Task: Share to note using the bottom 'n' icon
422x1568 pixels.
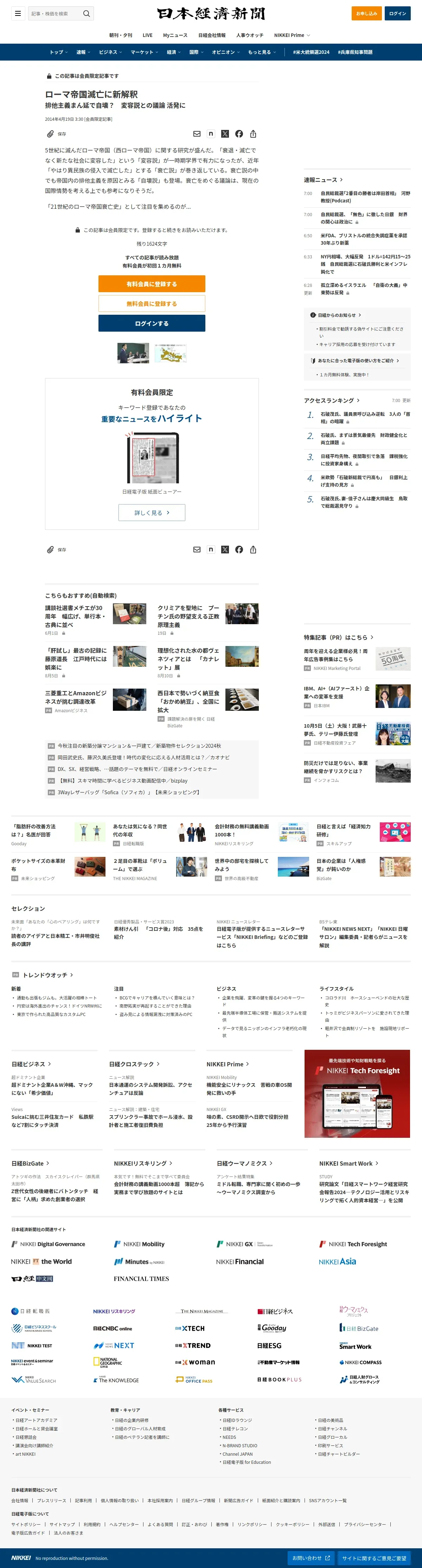Action: click(x=211, y=550)
